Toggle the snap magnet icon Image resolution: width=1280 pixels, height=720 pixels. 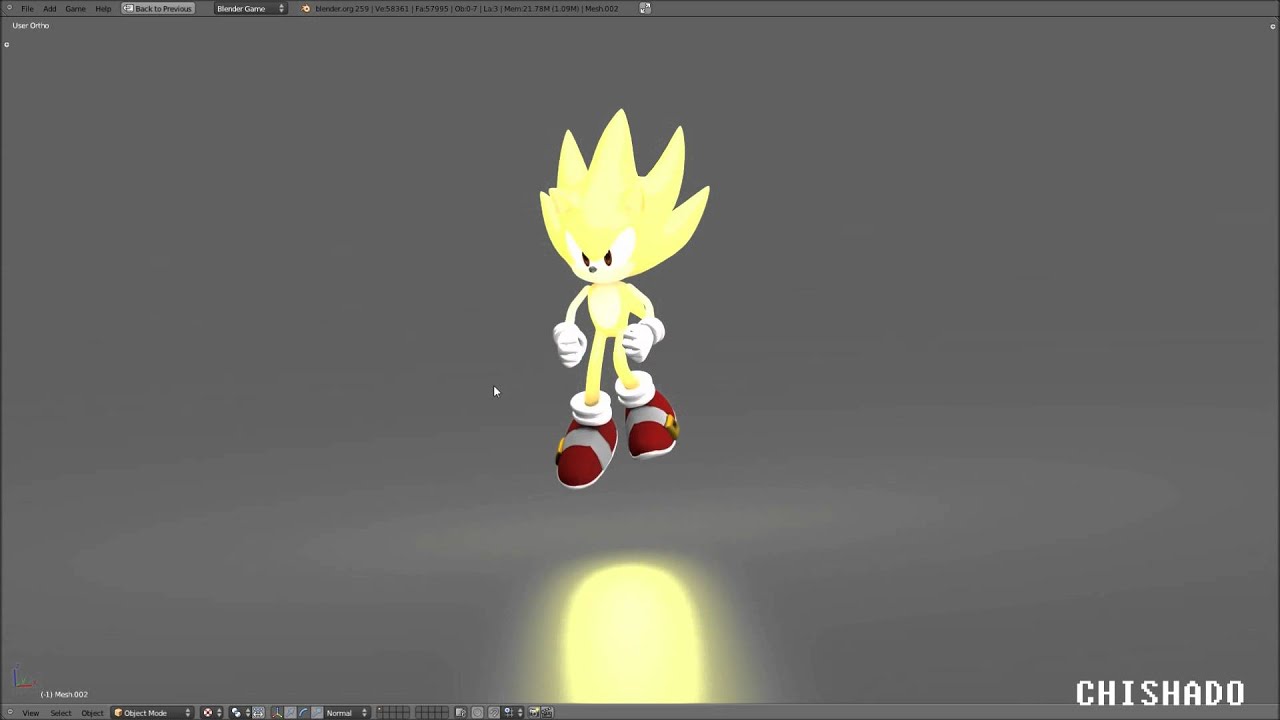pos(493,713)
